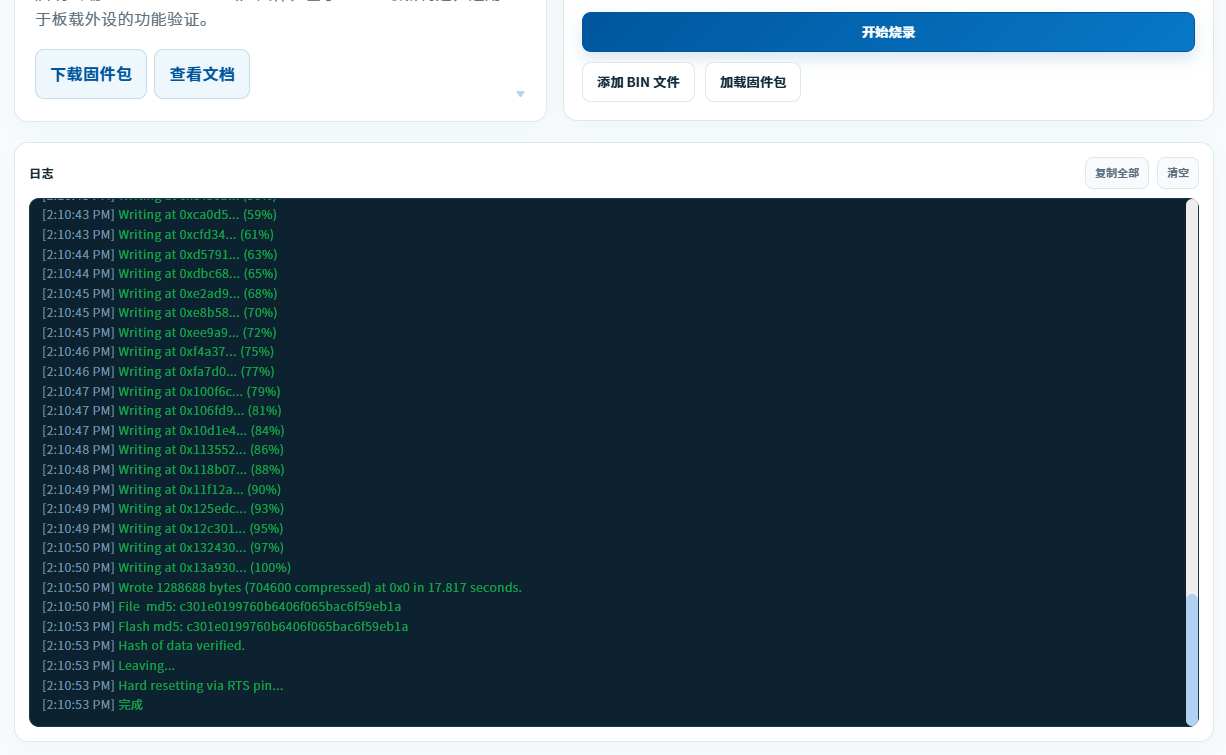Click log line 'Writing at 0x12c301... (95%)'
Viewport: 1226px width, 755px height.
tap(163, 529)
